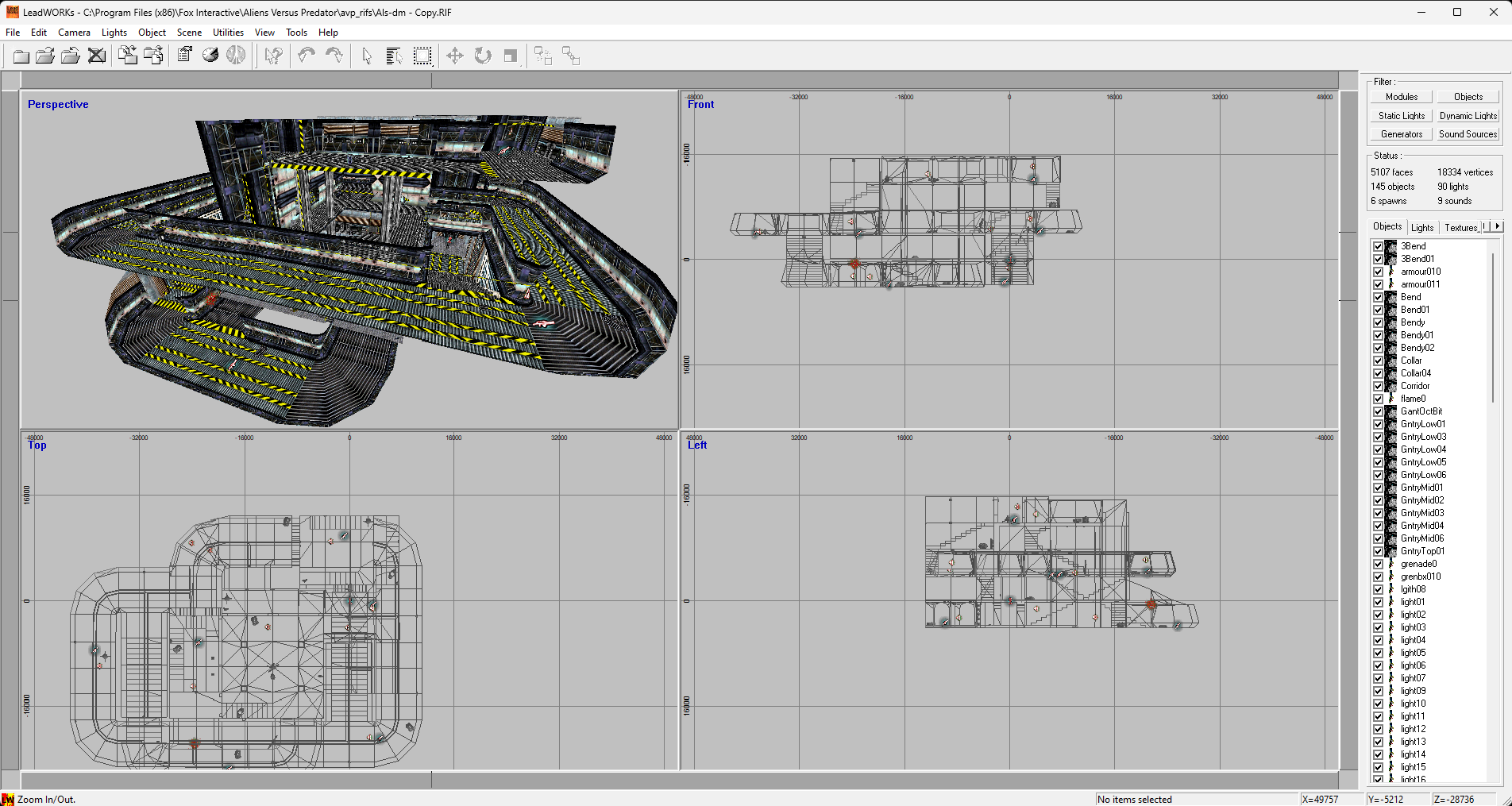
Task: Pick the marquee region select tool
Action: coord(422,56)
